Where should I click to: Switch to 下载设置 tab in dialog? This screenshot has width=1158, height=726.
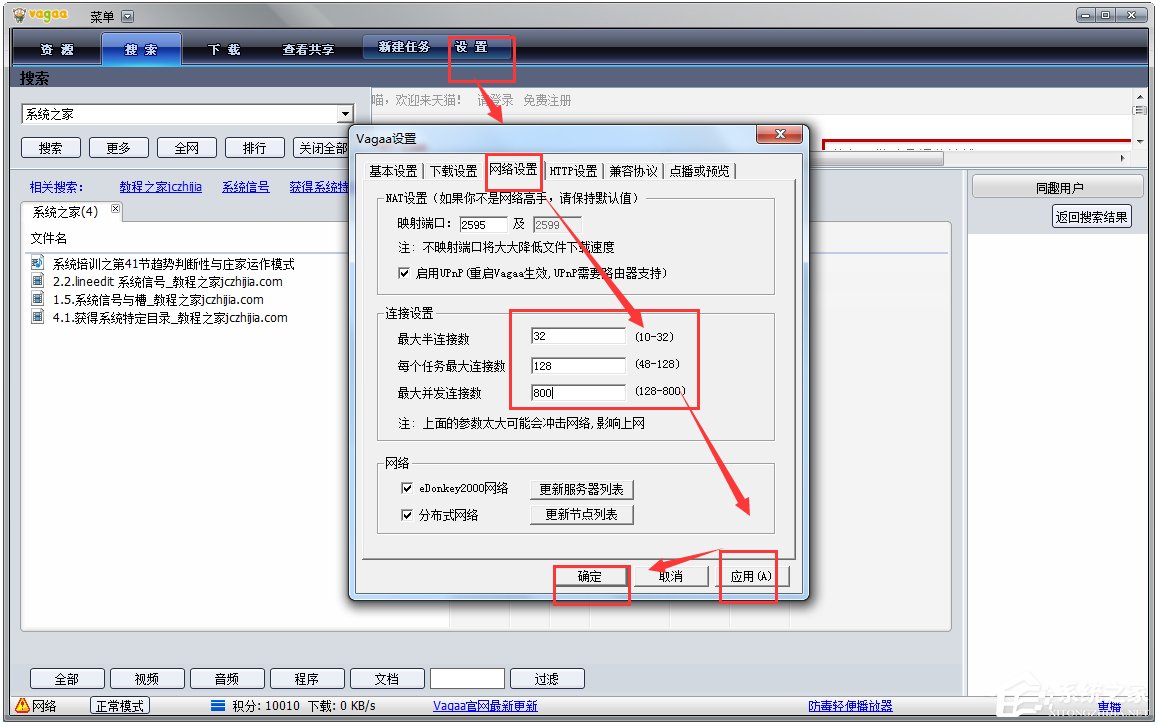tap(453, 171)
